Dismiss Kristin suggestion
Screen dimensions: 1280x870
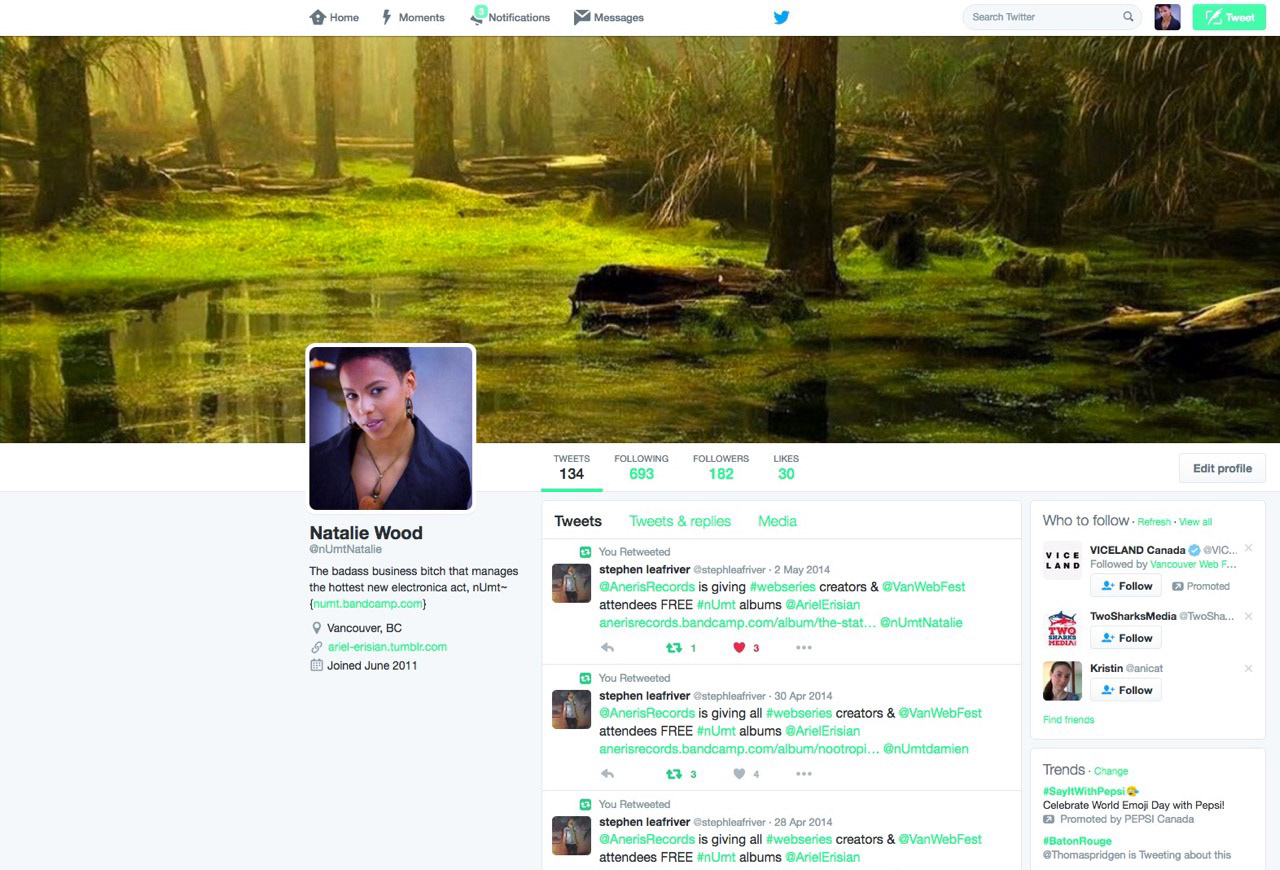click(x=1248, y=668)
